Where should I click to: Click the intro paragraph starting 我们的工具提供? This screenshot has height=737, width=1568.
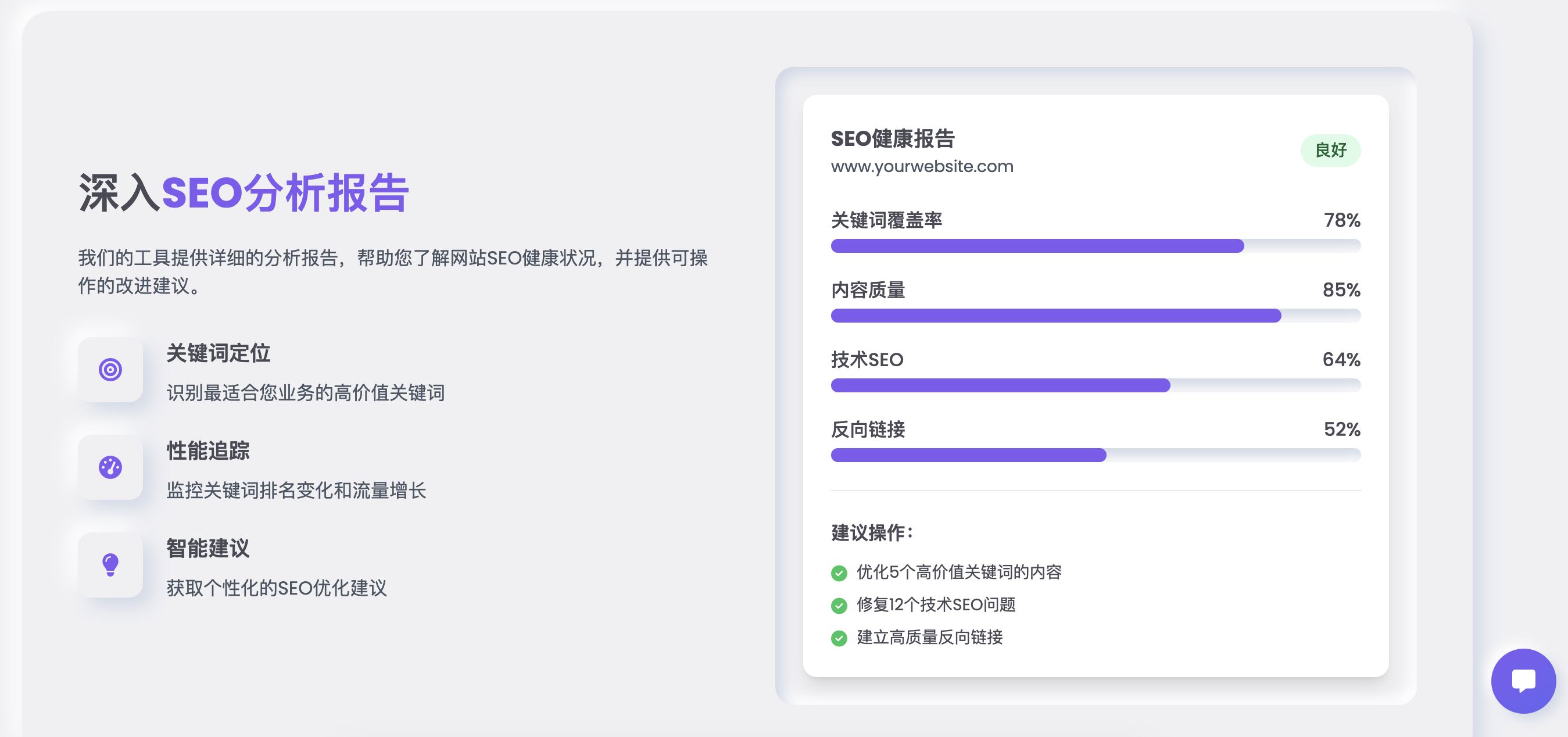click(x=393, y=271)
